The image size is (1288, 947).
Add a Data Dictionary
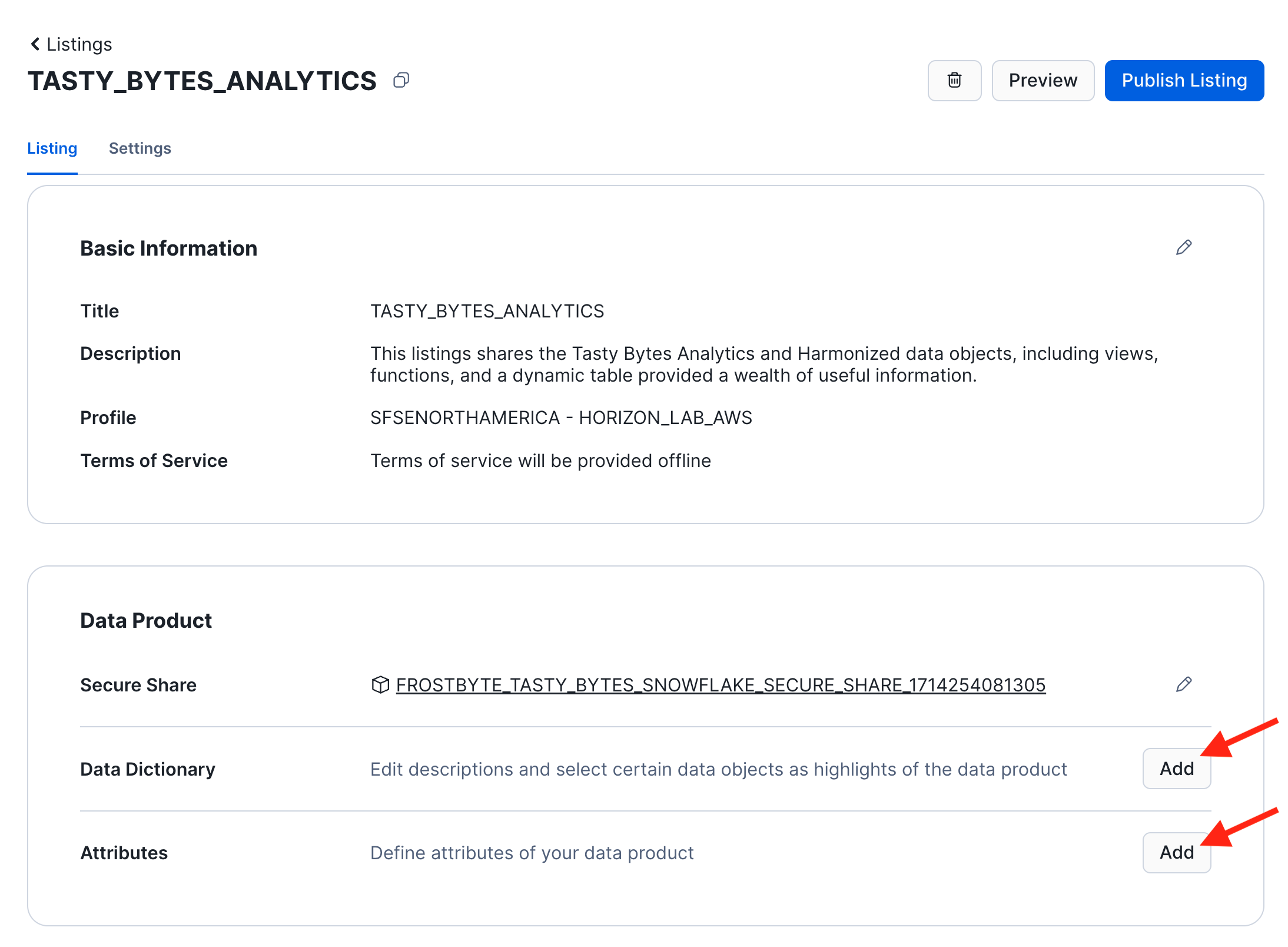(x=1176, y=769)
